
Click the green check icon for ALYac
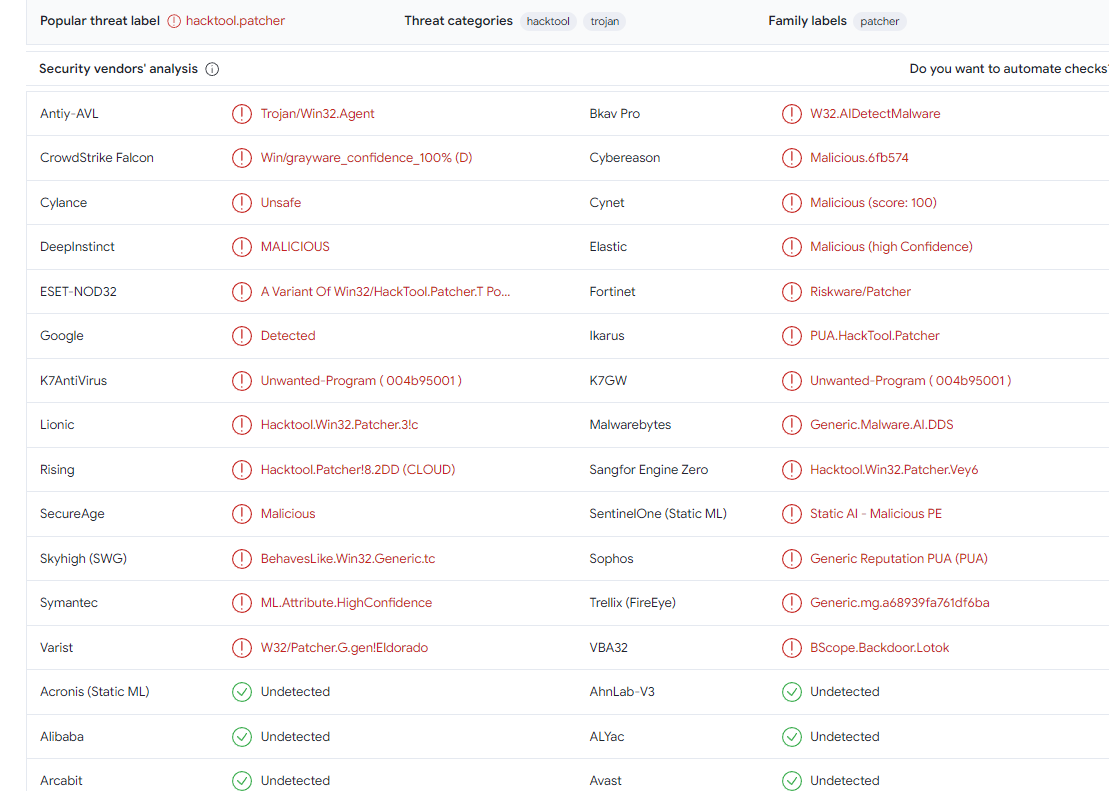[791, 737]
